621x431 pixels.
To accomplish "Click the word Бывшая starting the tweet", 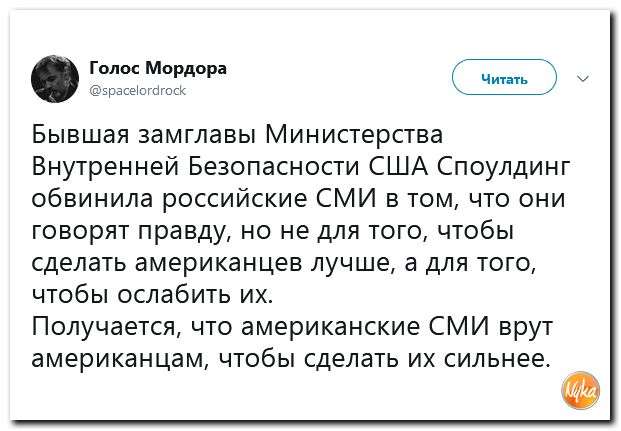I will point(80,134).
